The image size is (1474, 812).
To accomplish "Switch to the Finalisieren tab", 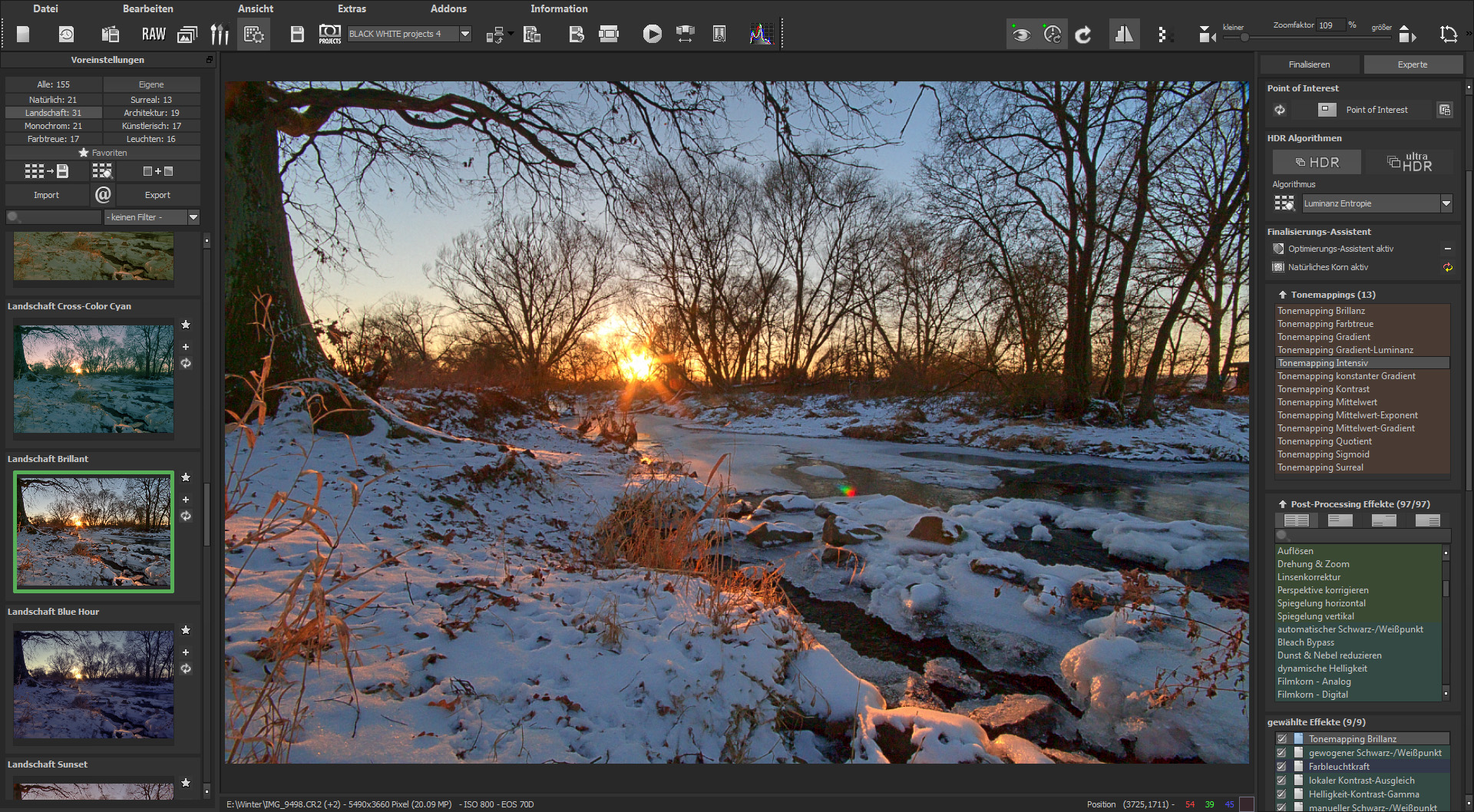I will point(1309,64).
